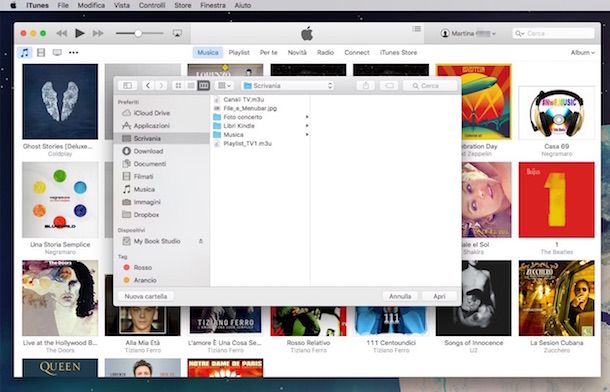Switch to the Movies library icon
The image size is (610, 392).
41,52
